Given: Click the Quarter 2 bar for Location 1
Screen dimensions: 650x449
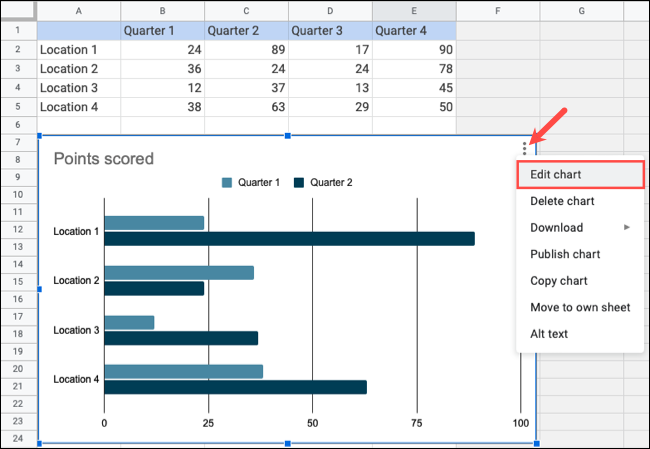Looking at the screenshot, I should [x=289, y=239].
